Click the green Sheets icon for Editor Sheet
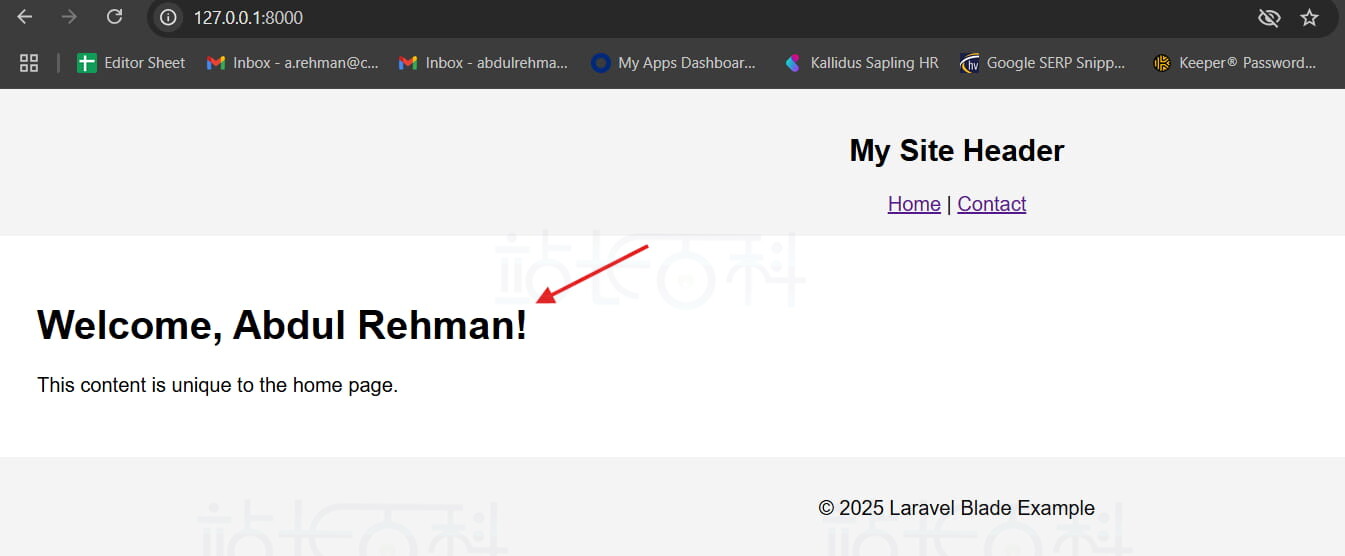The image size is (1345, 556). [87, 63]
